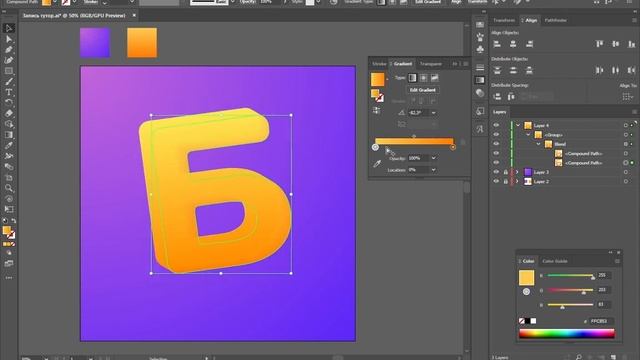This screenshot has width=640, height=360.
Task: Click the color spectrum bar
Action: [567, 334]
